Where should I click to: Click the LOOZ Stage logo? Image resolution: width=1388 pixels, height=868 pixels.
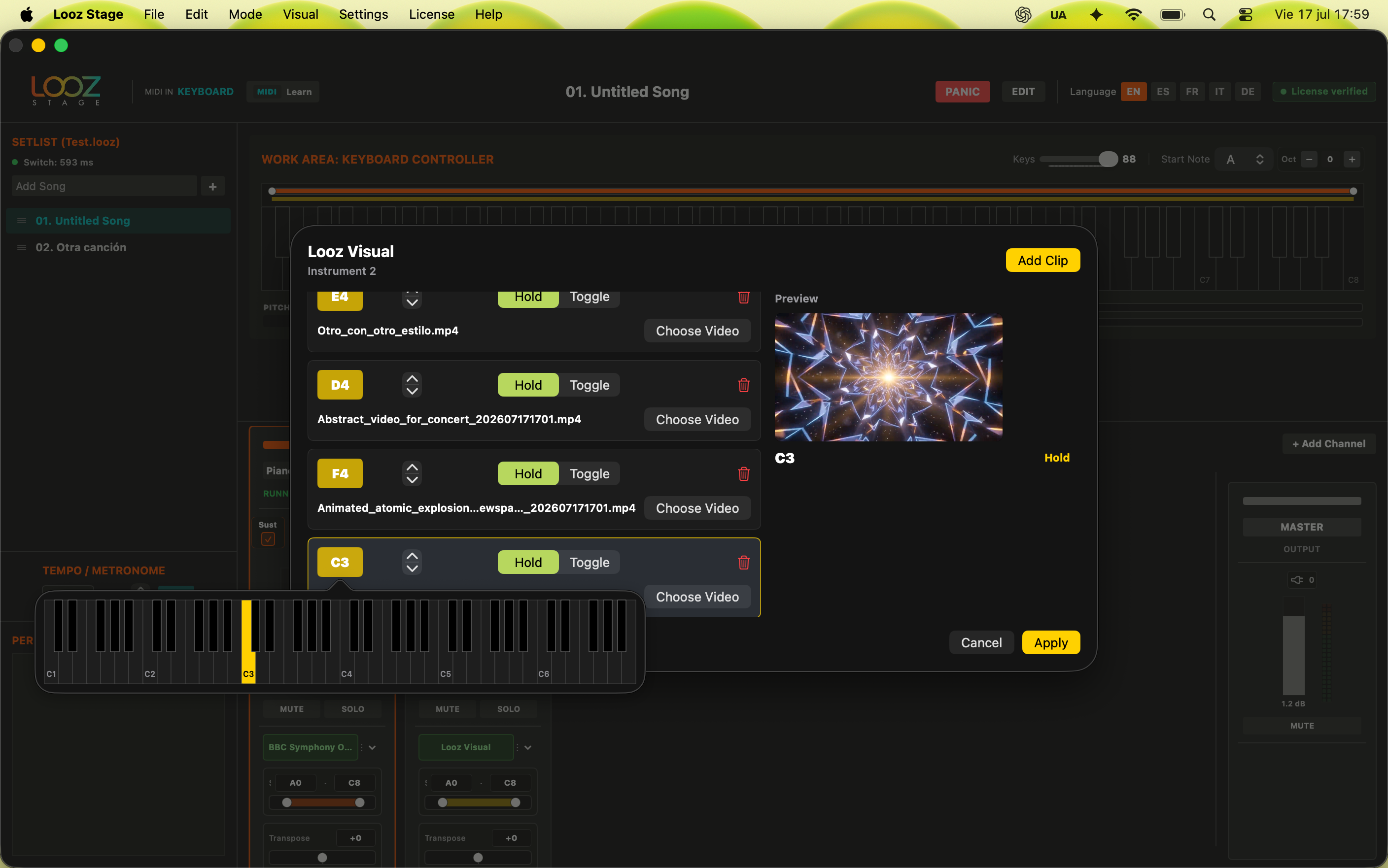click(66, 90)
